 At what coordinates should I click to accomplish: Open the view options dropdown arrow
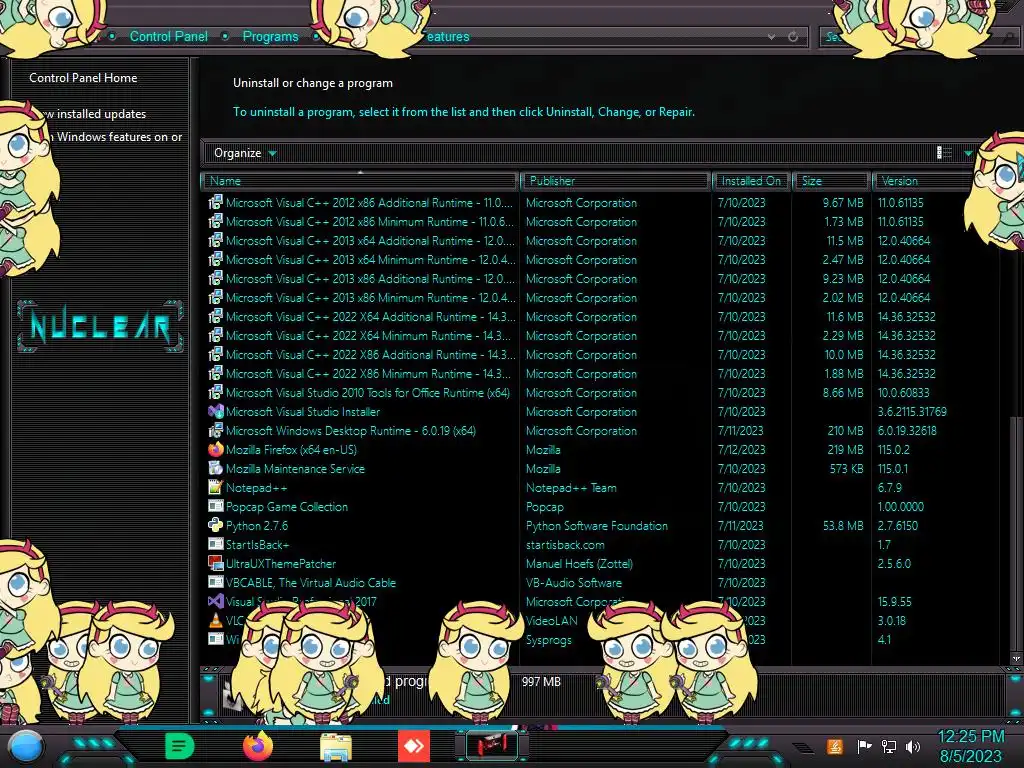click(968, 153)
